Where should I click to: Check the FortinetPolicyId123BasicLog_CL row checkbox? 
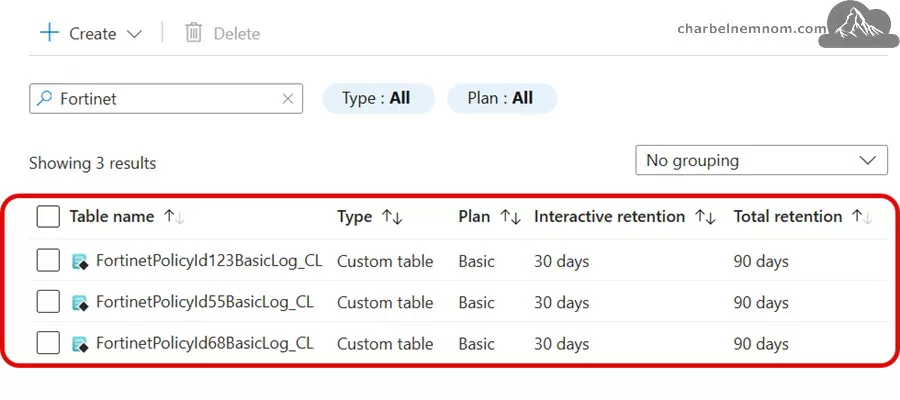point(48,261)
